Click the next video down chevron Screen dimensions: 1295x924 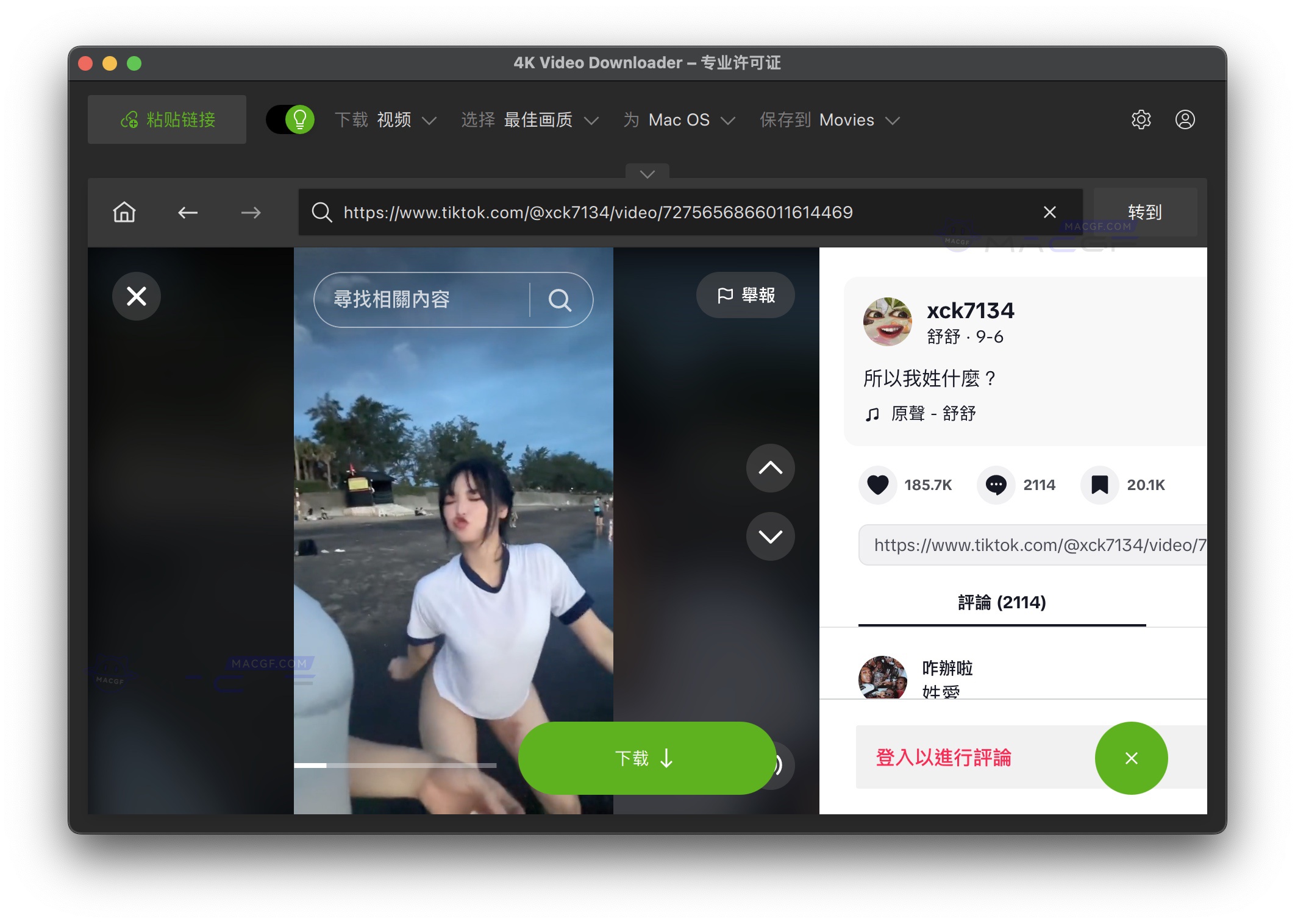coord(770,536)
